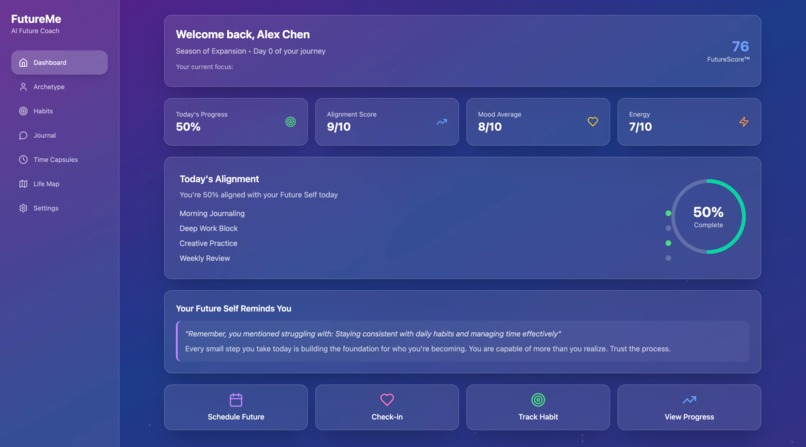
Task: Click the italic reminder quote text
Action: 373,334
